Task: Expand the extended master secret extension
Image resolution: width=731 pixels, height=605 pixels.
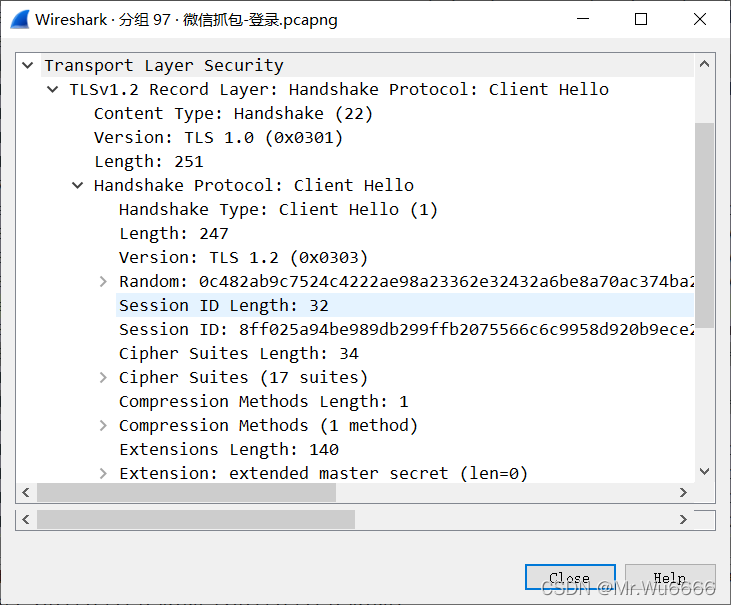Action: pos(103,474)
